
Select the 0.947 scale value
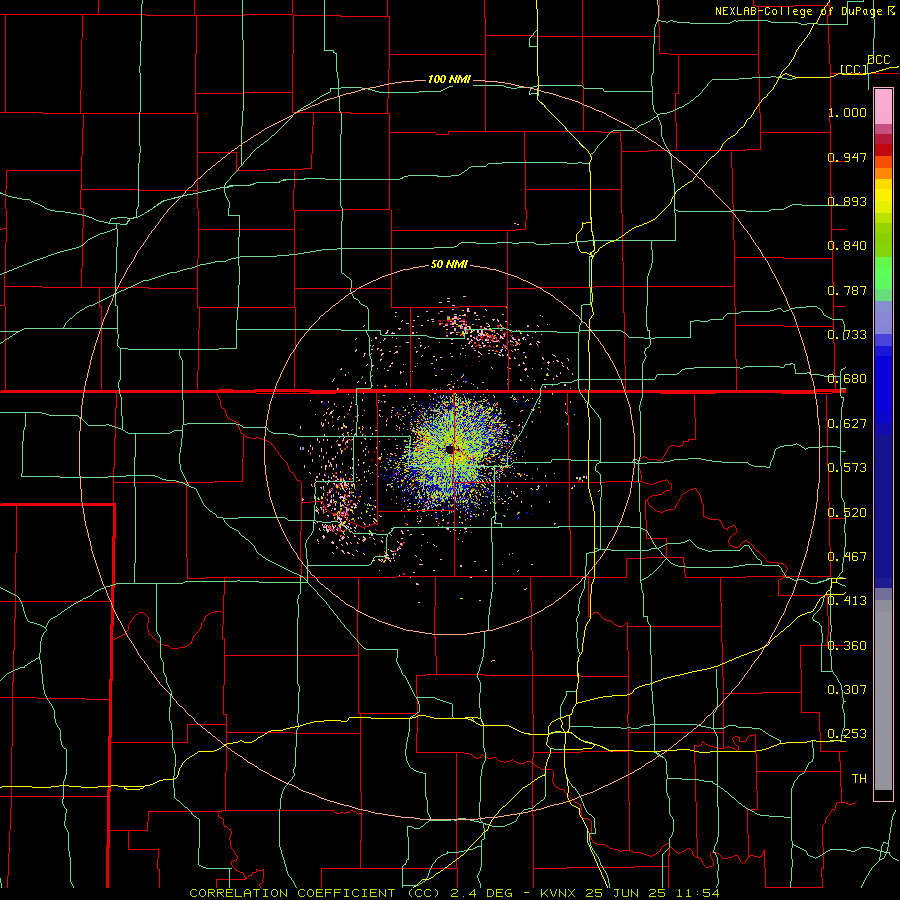(847, 157)
